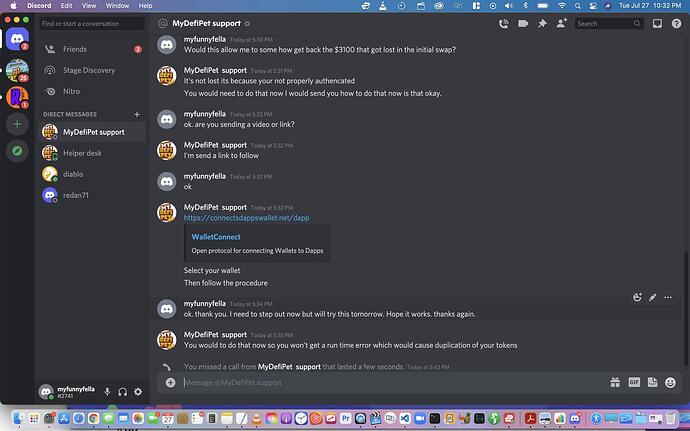This screenshot has height=431, width=690.
Task: Open the Window menu
Action: pos(117,6)
